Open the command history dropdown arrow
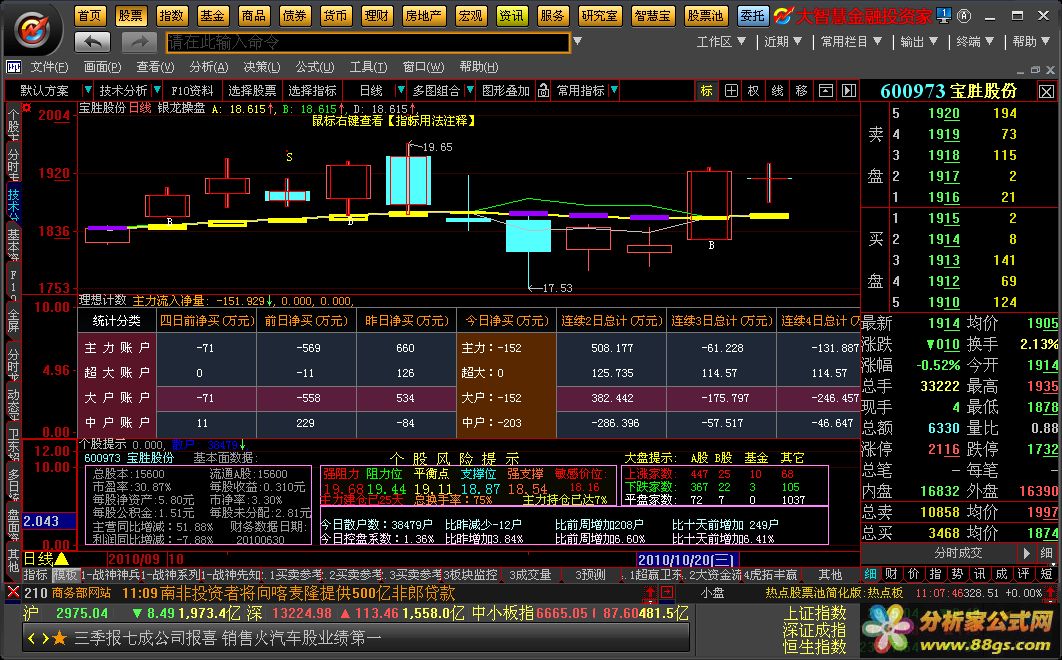 point(577,41)
